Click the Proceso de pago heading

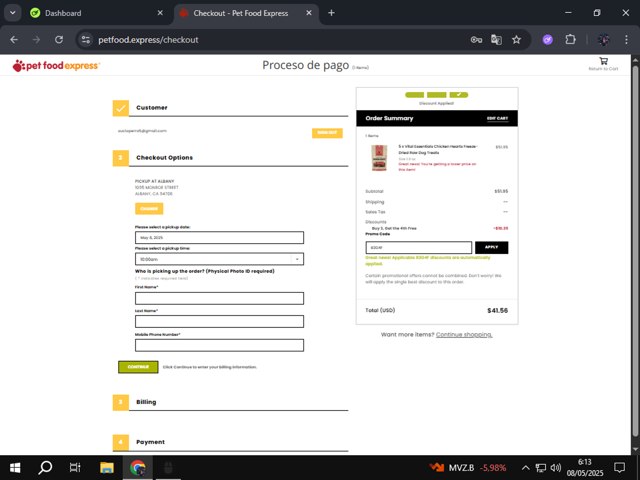click(306, 65)
